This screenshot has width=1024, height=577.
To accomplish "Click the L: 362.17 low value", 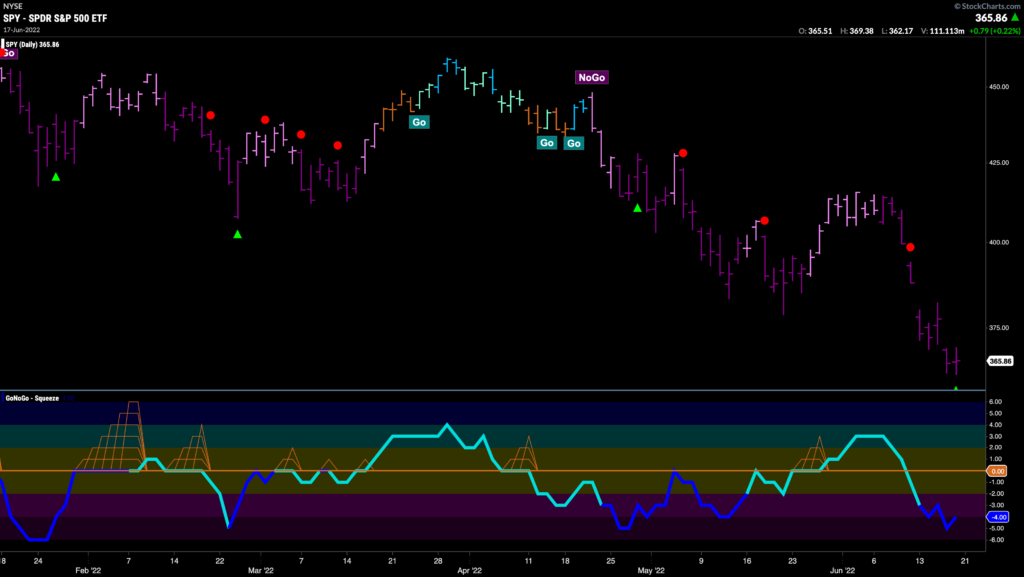I will pos(897,31).
